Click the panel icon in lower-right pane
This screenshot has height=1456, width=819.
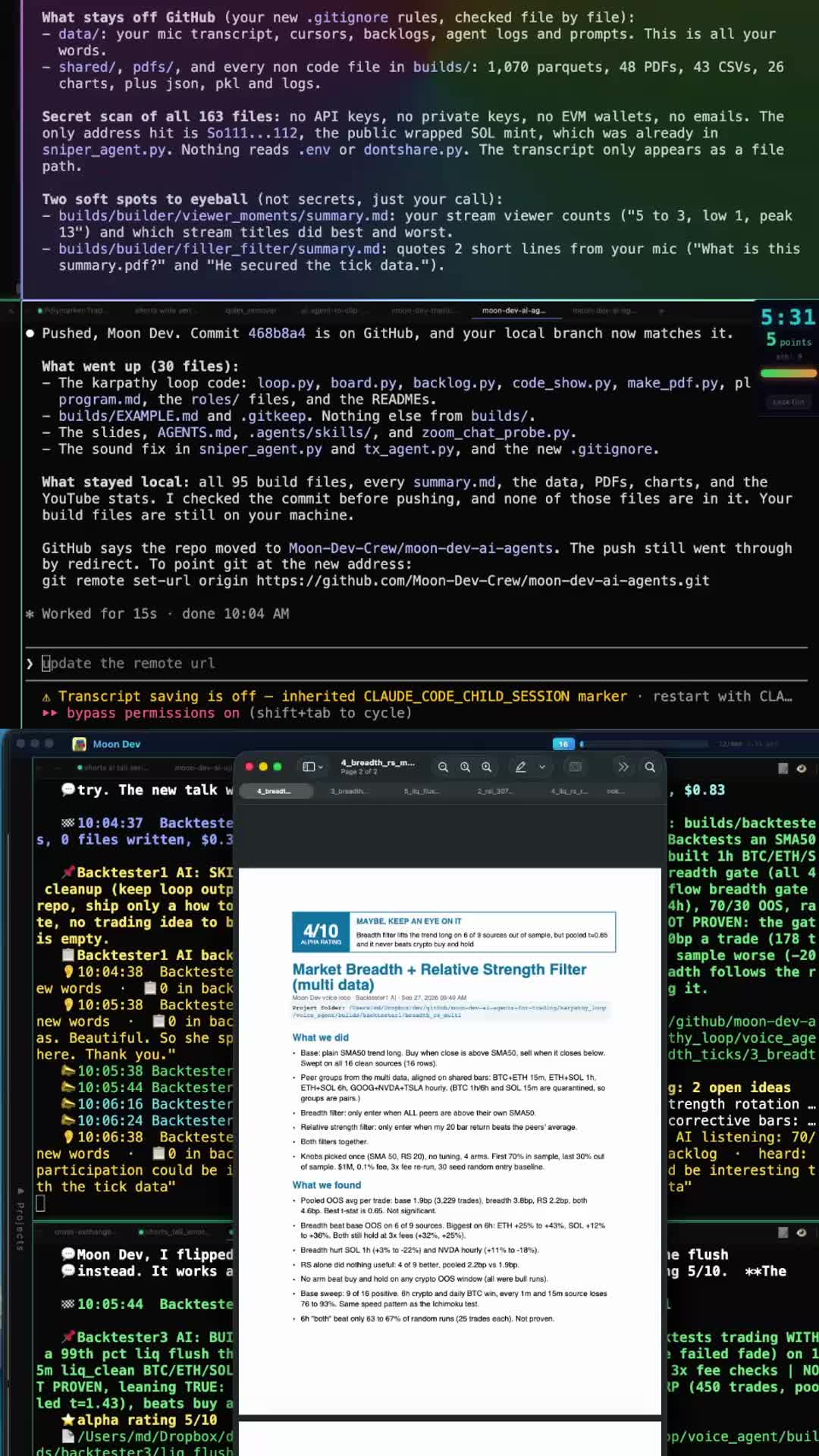pos(783,1232)
